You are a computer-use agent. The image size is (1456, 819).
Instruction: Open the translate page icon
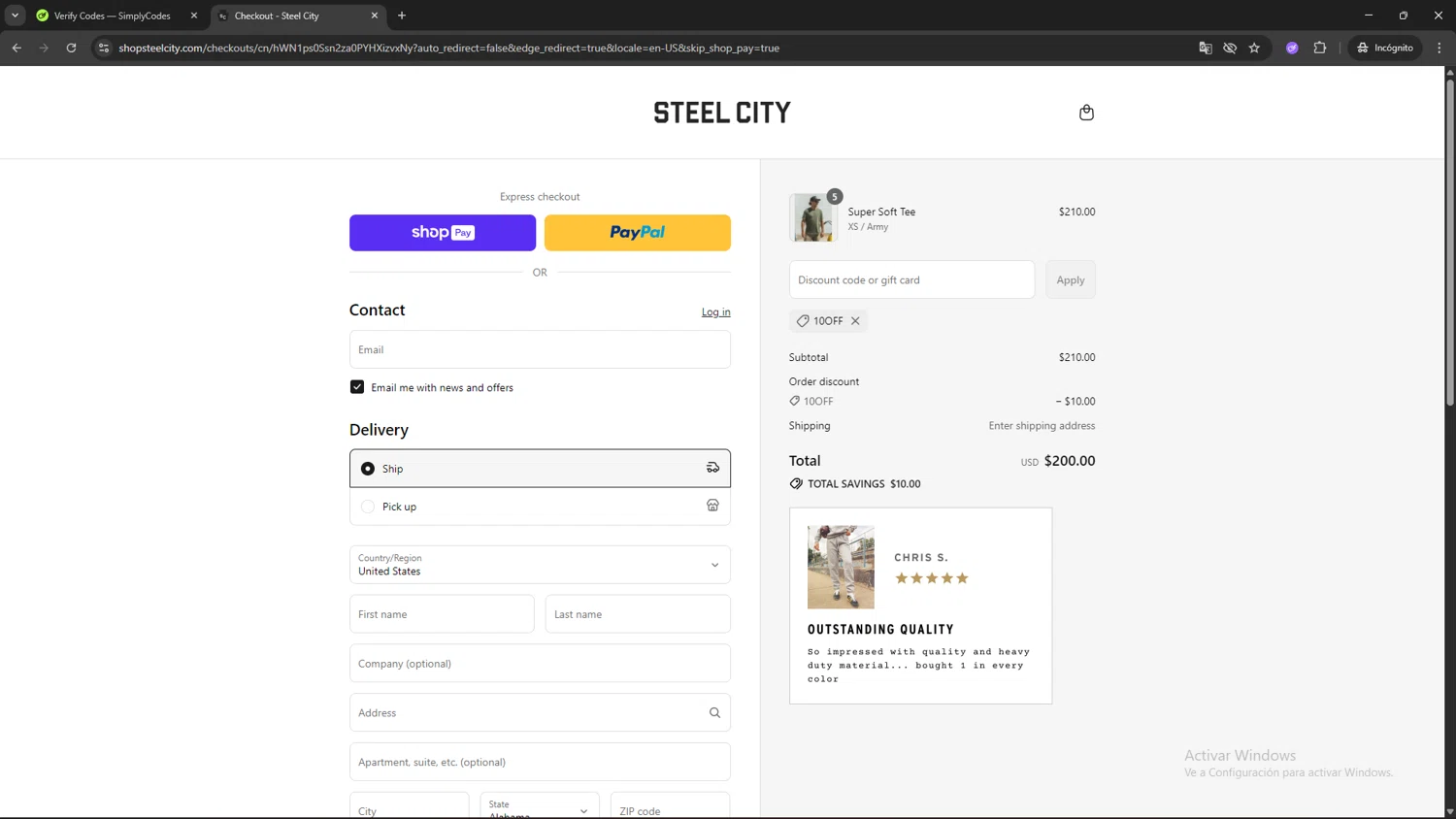tap(1206, 48)
